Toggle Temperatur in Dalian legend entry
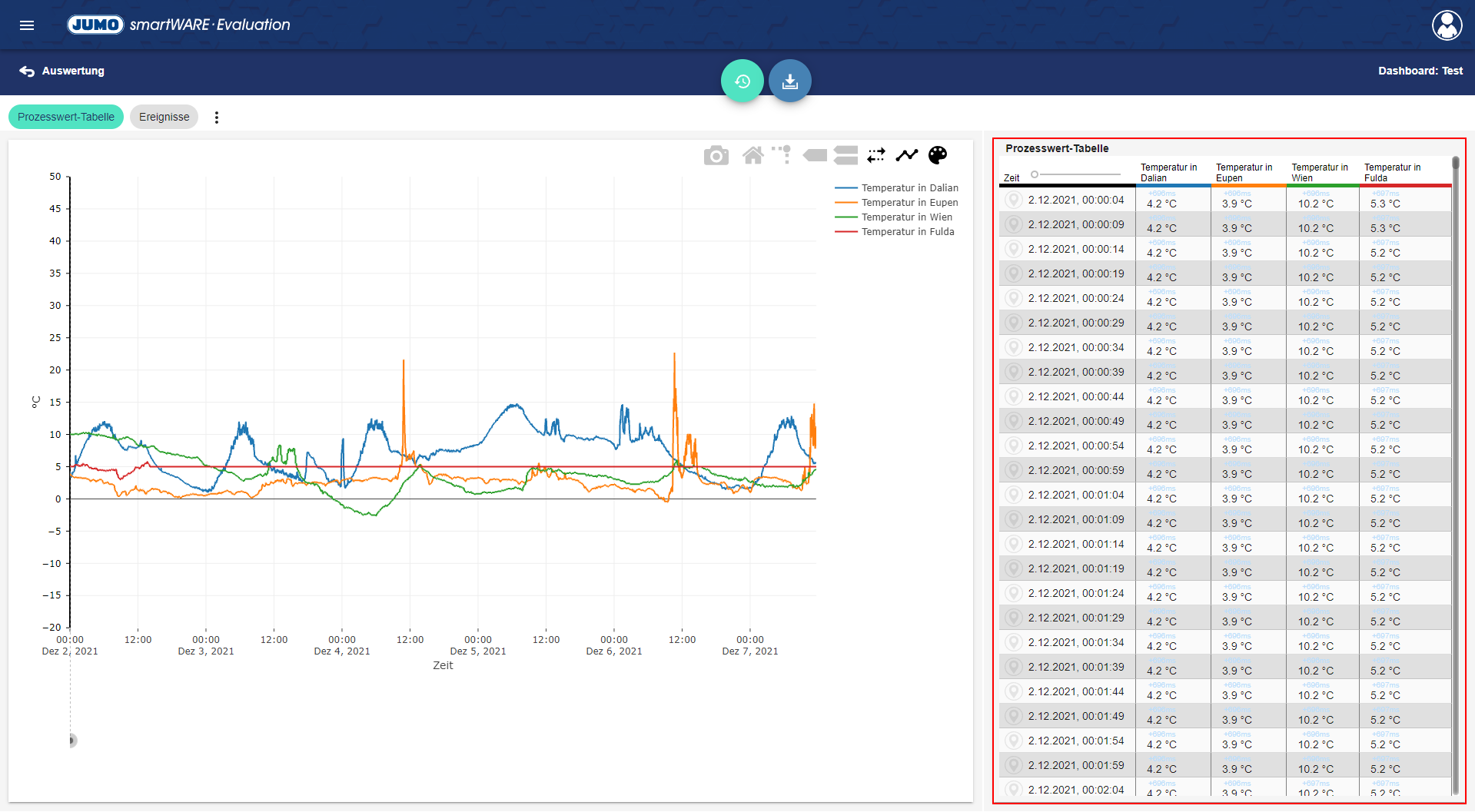 [x=909, y=188]
